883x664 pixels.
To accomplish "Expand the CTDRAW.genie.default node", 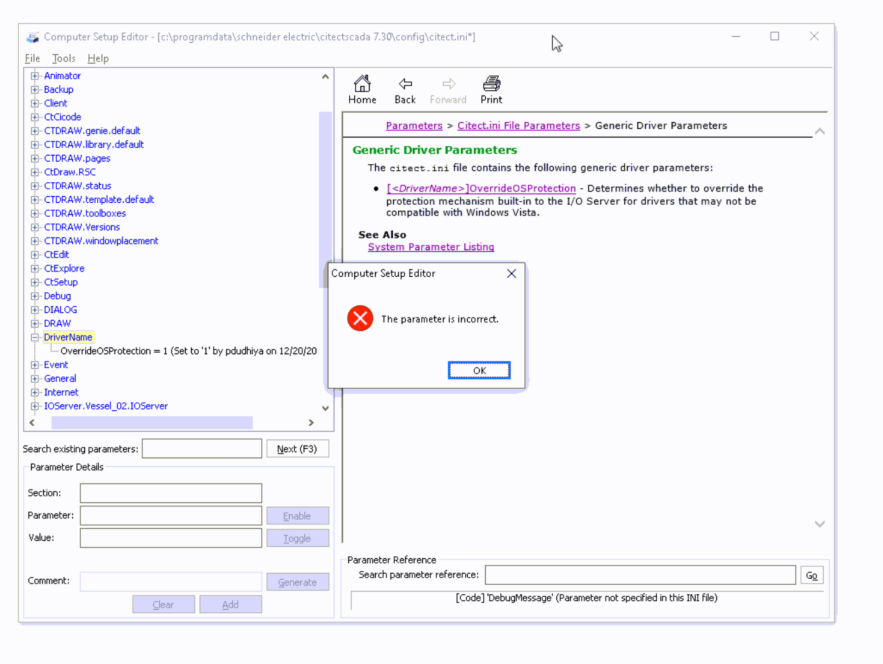I will click(x=35, y=131).
